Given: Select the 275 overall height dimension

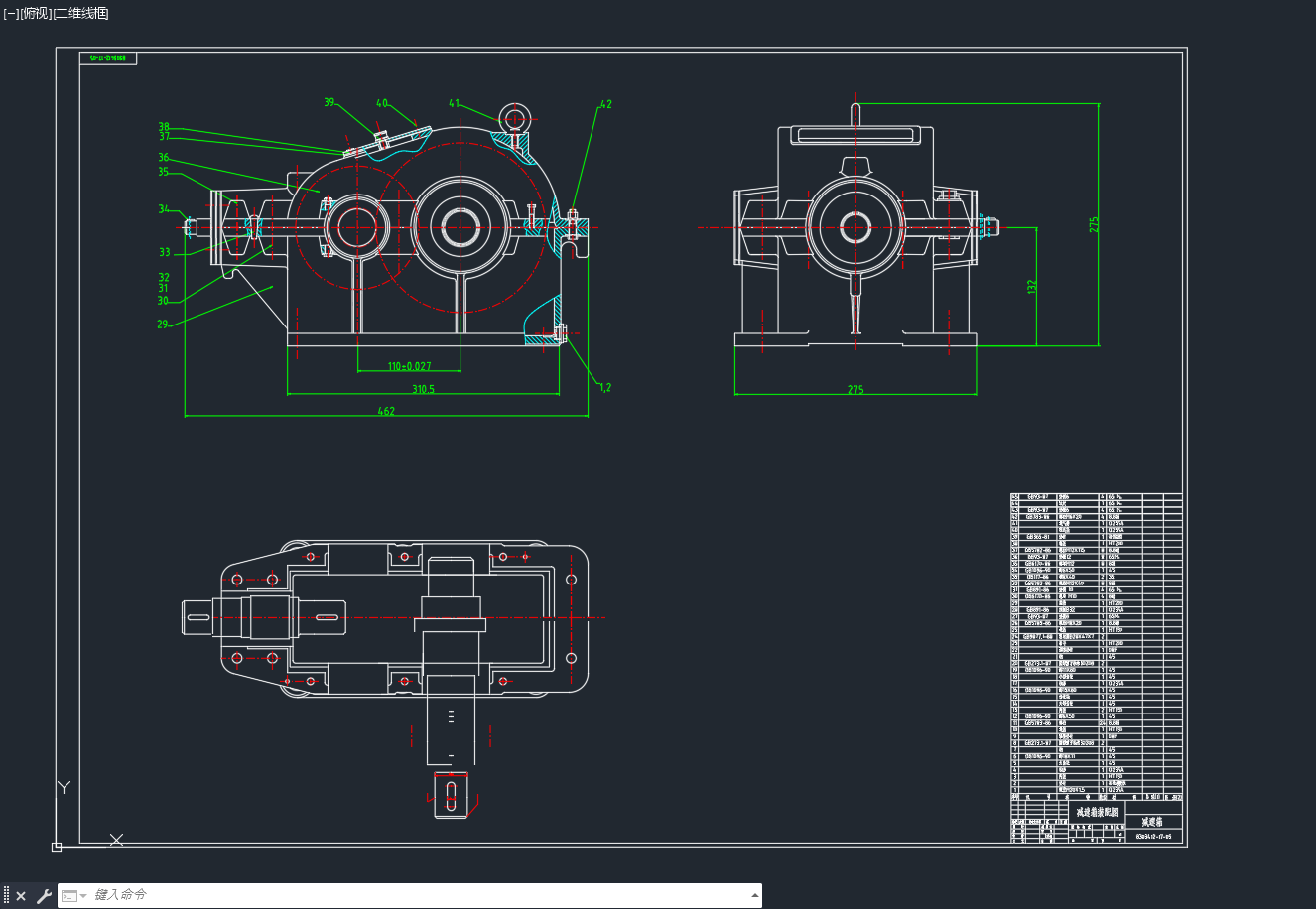Looking at the screenshot, I should point(1095,225).
